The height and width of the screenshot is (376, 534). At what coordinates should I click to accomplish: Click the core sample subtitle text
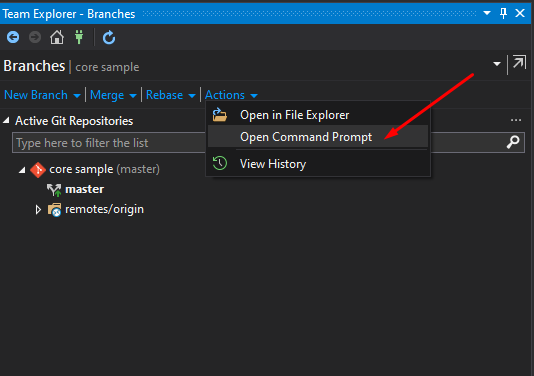107,67
